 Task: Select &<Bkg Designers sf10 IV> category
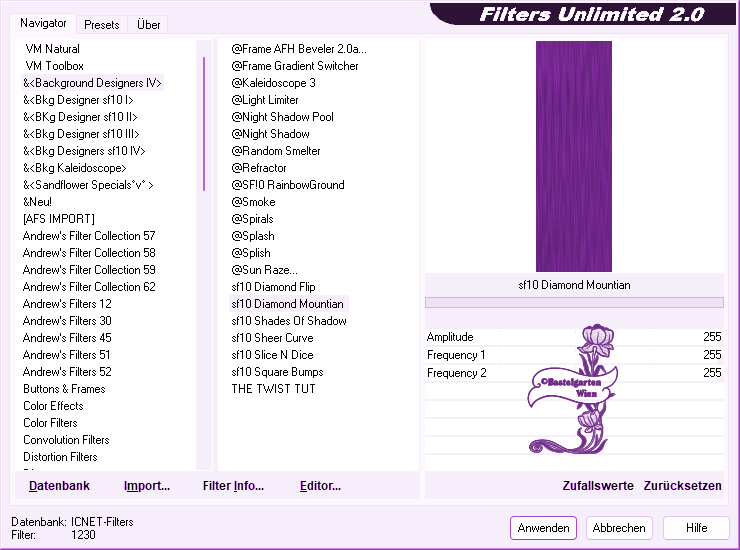84,151
